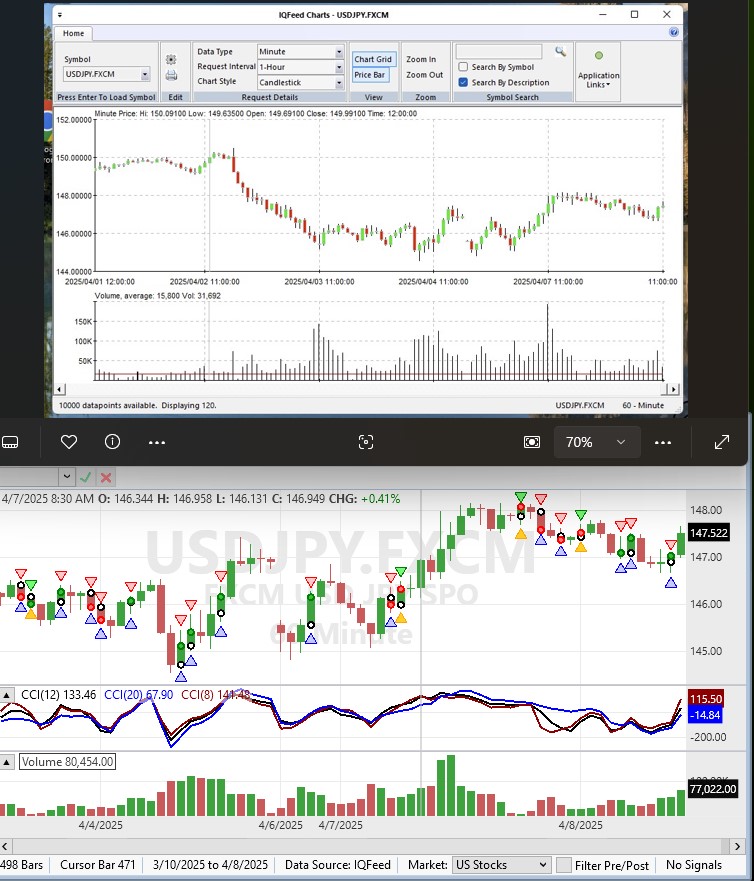Tick the Filter Pre/Post checkbox
Screen dimensions: 754x881
pyautogui.click(x=564, y=865)
